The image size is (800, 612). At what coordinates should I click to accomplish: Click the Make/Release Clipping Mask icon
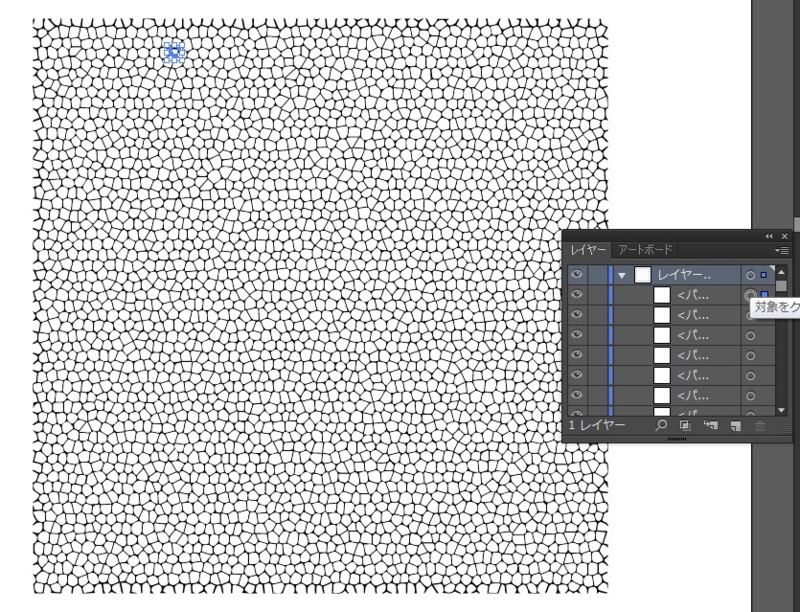tap(685, 425)
